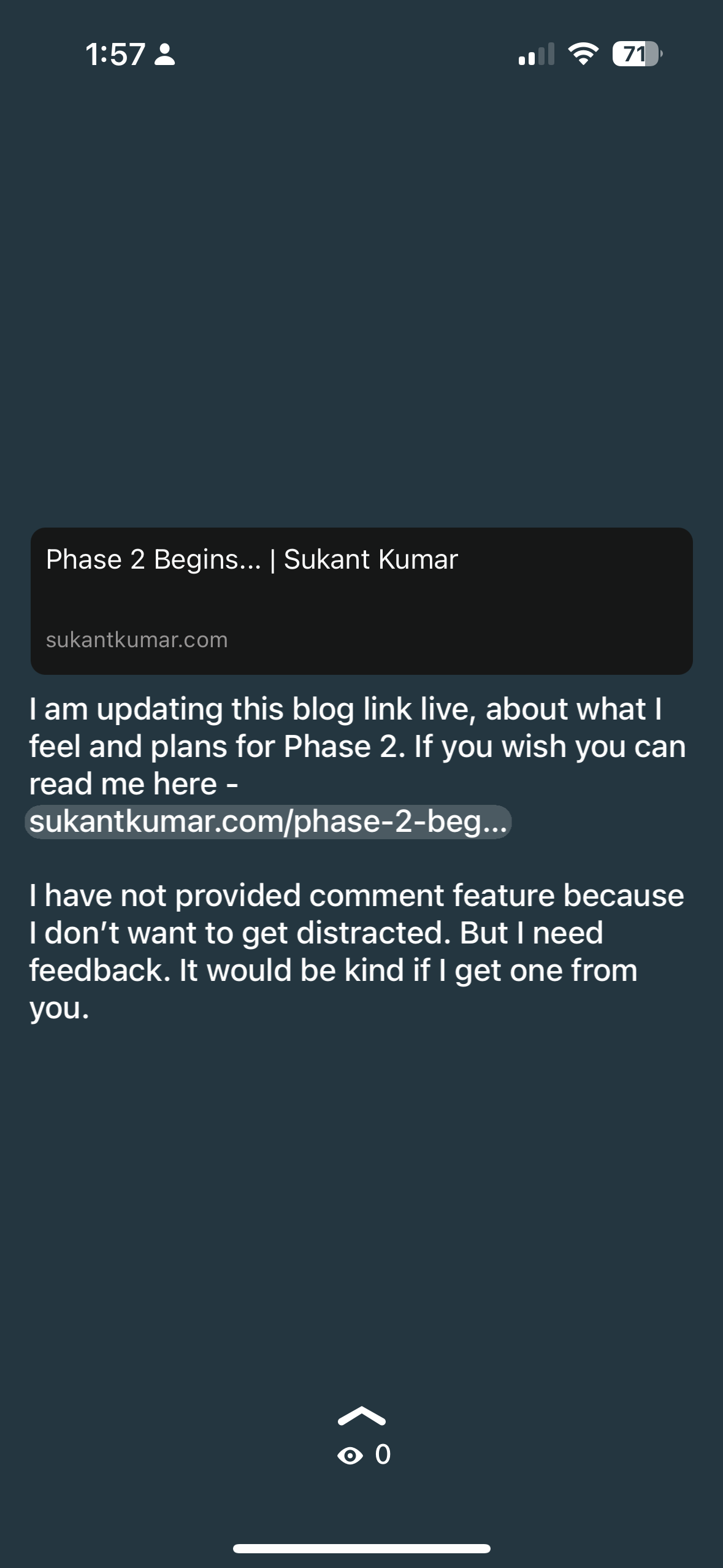The width and height of the screenshot is (723, 1568).
Task: Tap the person icon beside the clock
Action: click(164, 55)
